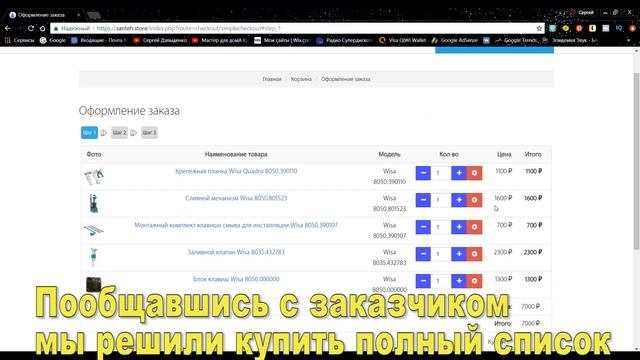Click the Главная breadcrumb link
The image size is (640, 360).
(272, 79)
